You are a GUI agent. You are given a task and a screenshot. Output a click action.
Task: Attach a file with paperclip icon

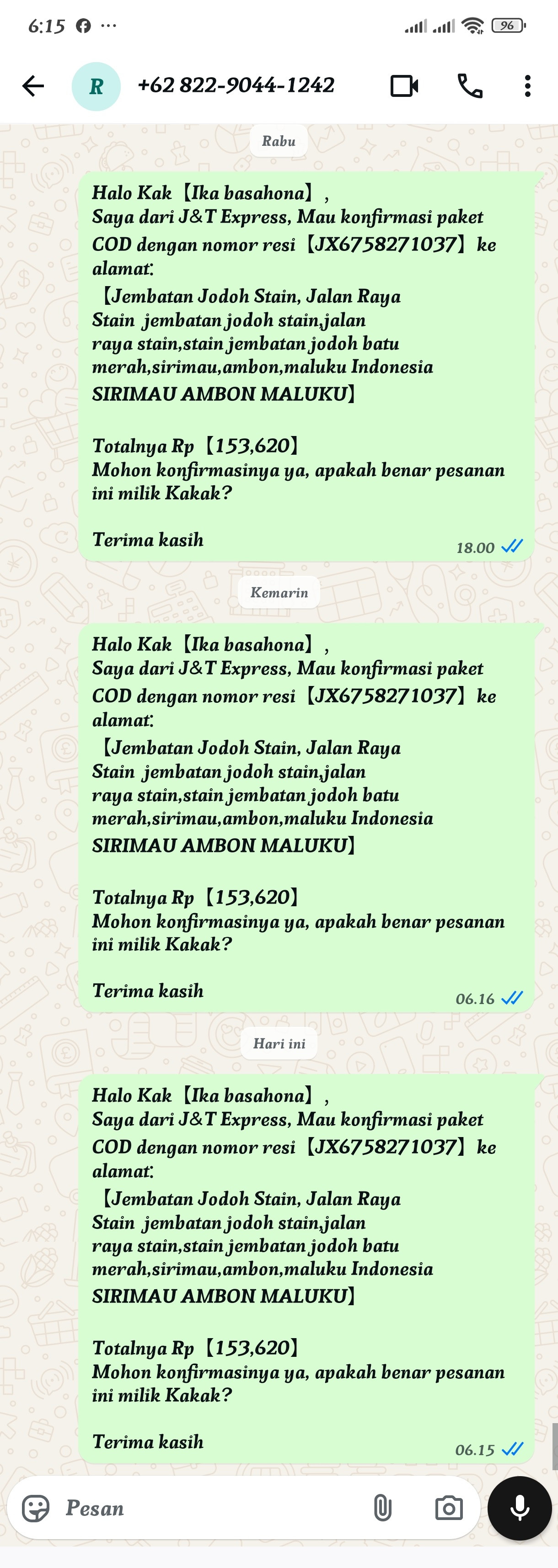382,1508
